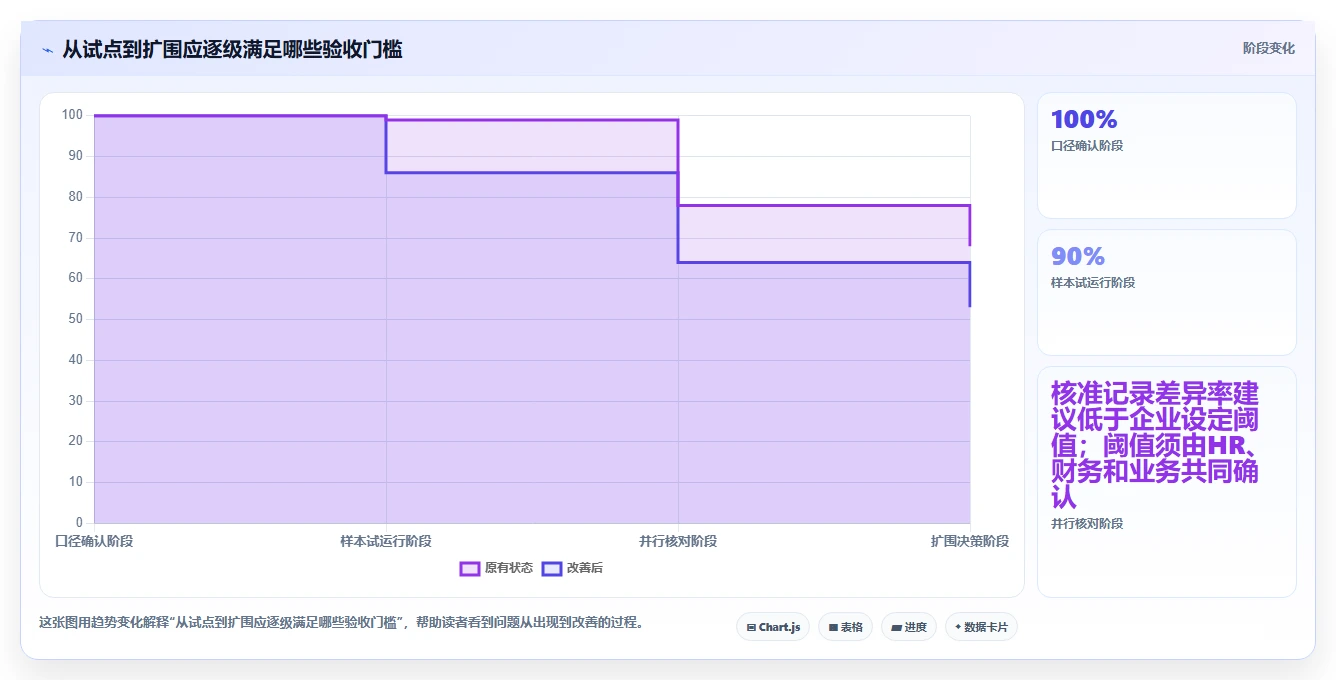Viewport: 1336px width, 680px height.
Task: Click the icon in the Chart.js tag
Action: click(751, 628)
